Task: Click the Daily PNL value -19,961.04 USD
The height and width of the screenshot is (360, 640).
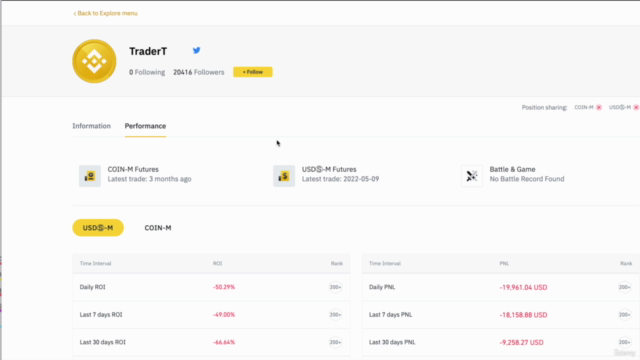Action: point(523,287)
